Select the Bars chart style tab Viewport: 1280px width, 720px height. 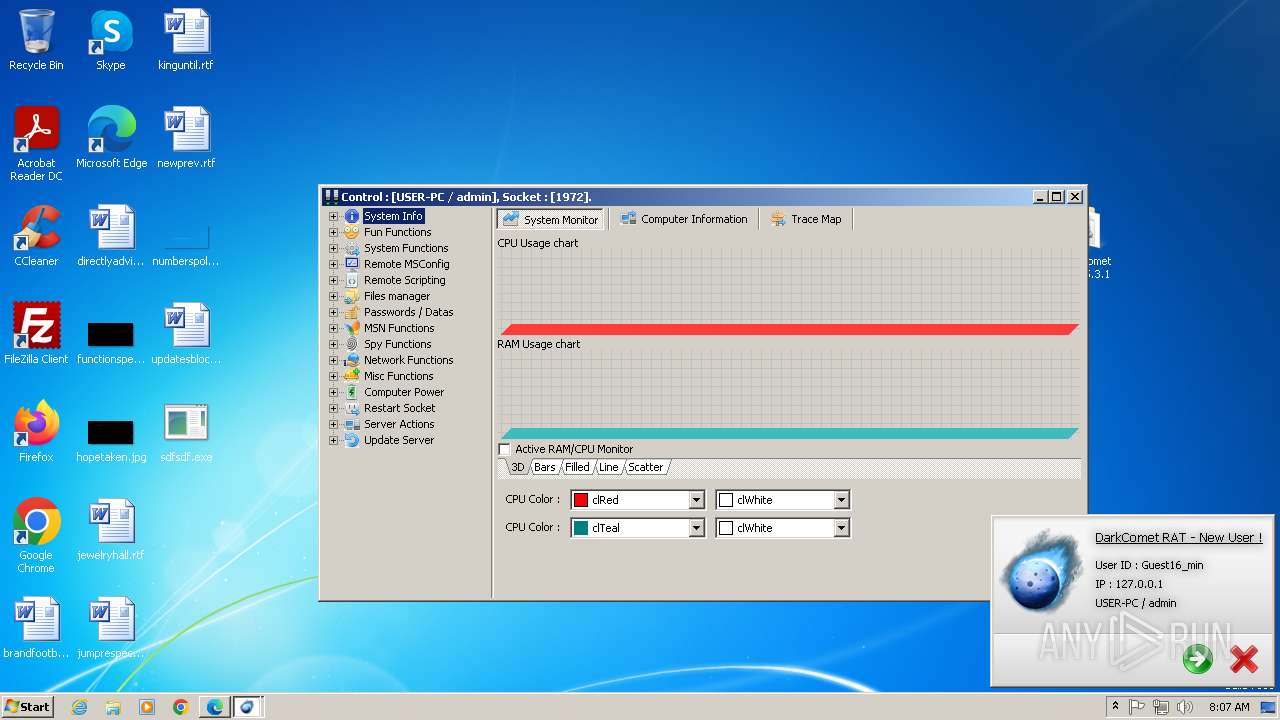pyautogui.click(x=545, y=467)
